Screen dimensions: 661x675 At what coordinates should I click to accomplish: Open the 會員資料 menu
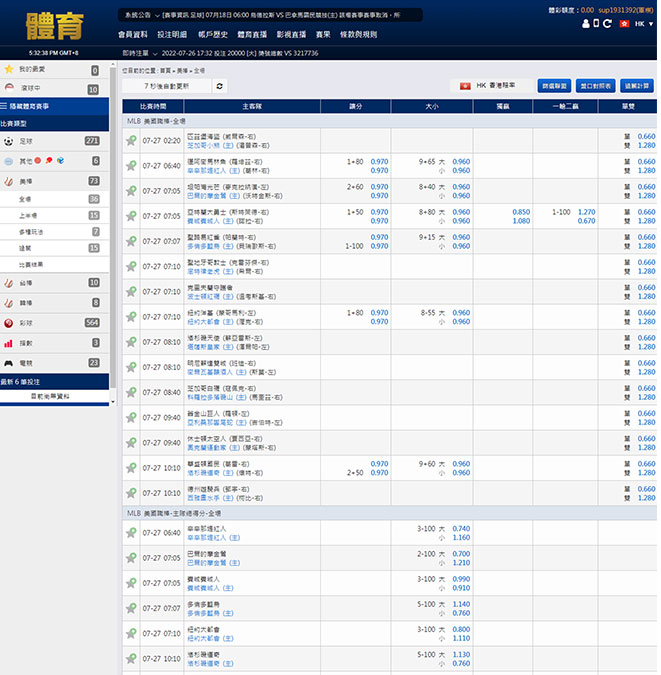pyautogui.click(x=133, y=34)
